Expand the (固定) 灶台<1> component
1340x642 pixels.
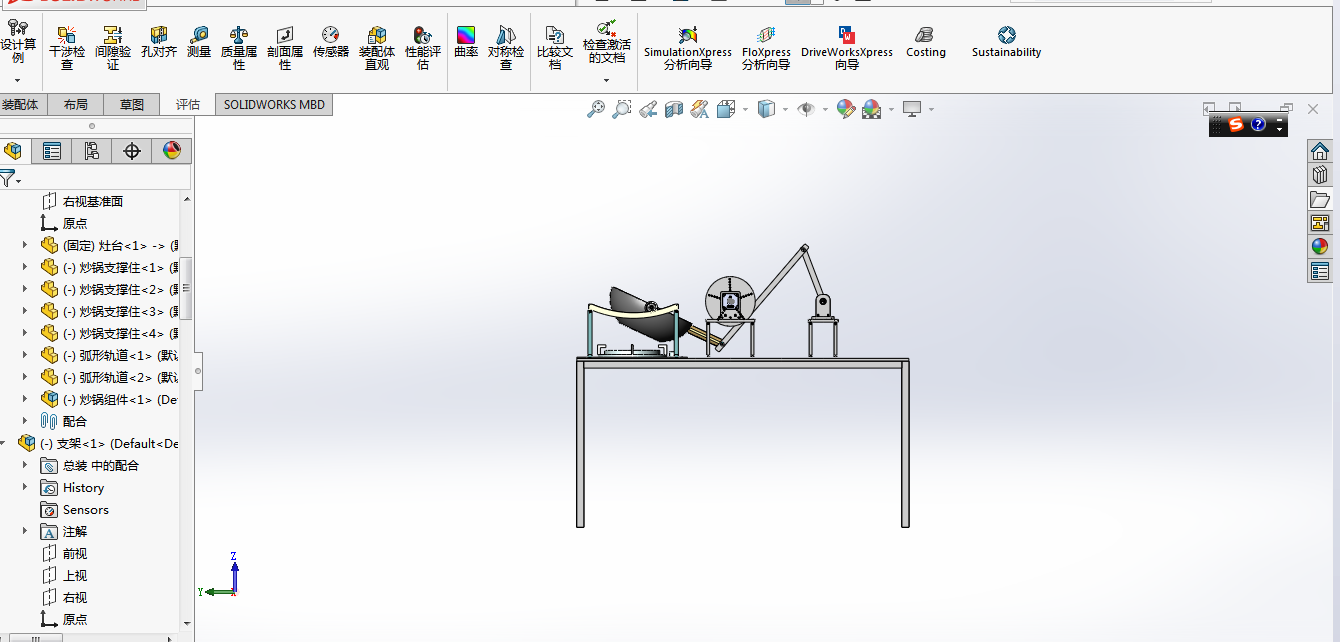coord(25,245)
